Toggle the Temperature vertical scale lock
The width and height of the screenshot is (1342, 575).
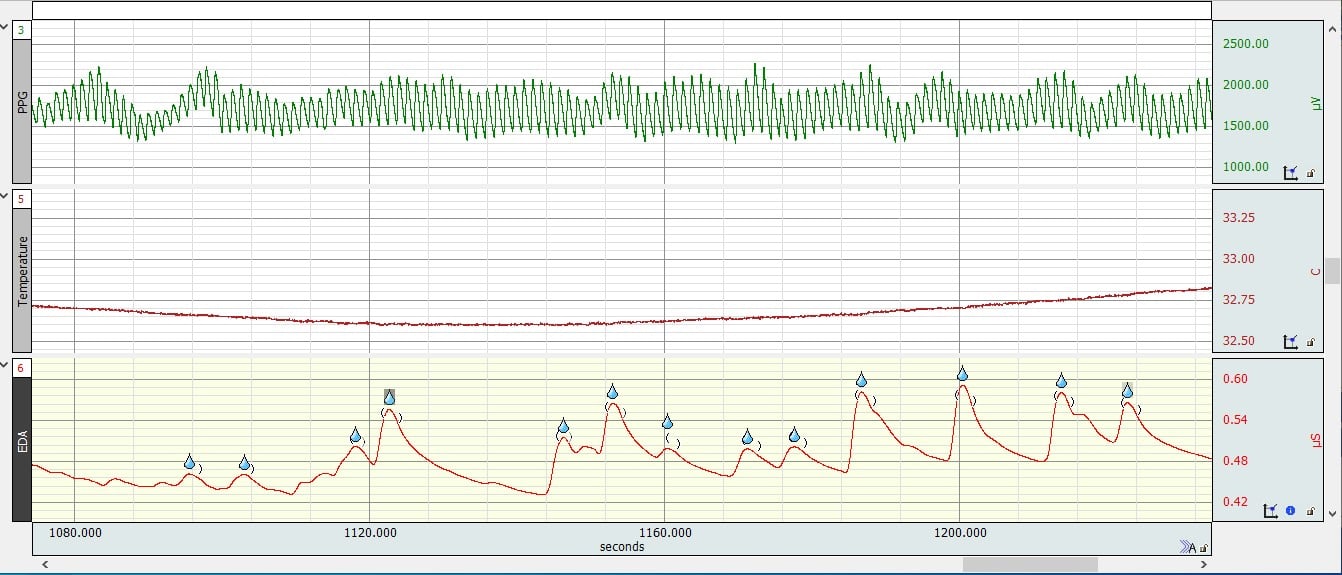[x=1310, y=343]
